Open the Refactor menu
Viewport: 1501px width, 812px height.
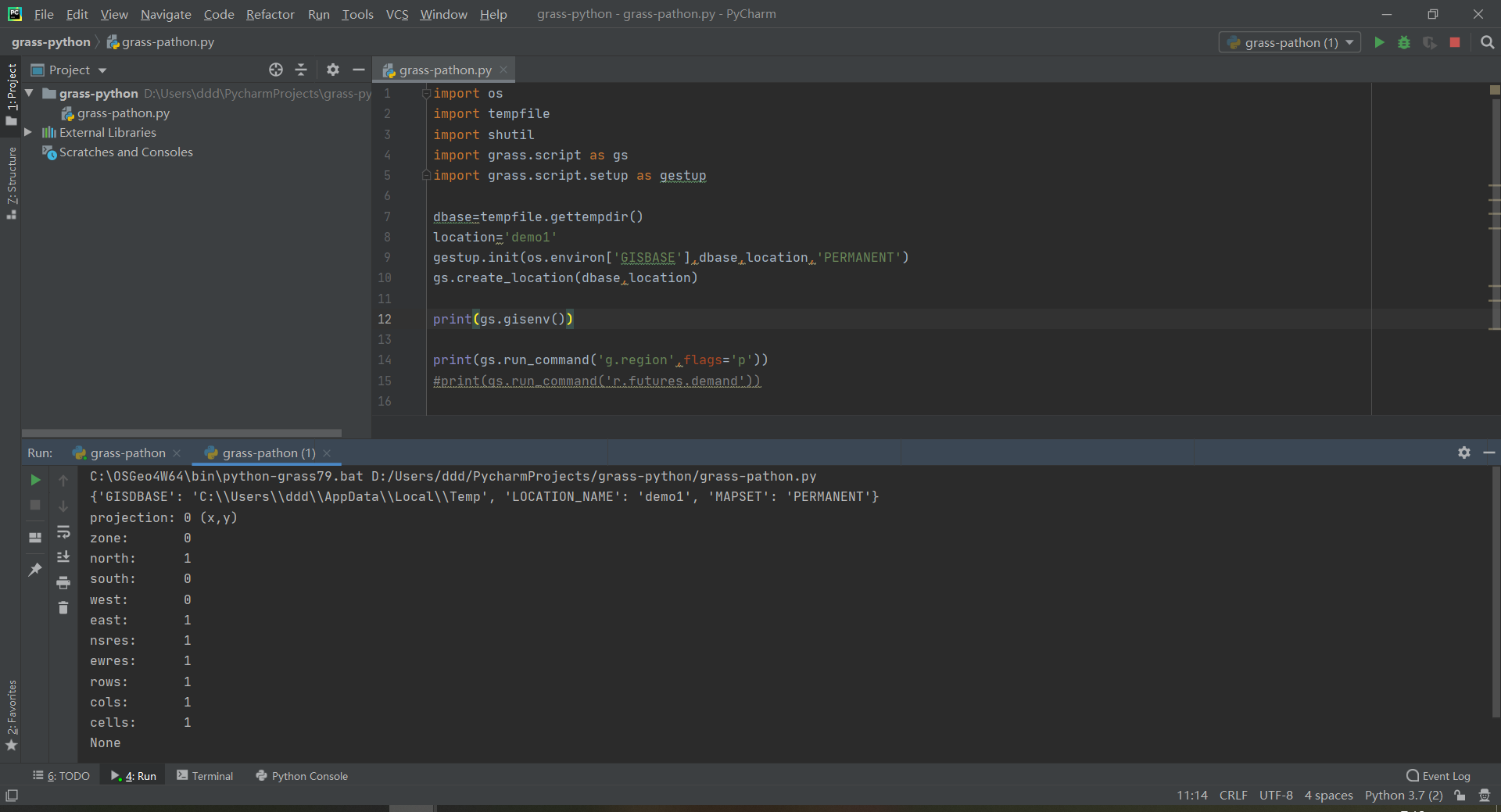coord(270,14)
